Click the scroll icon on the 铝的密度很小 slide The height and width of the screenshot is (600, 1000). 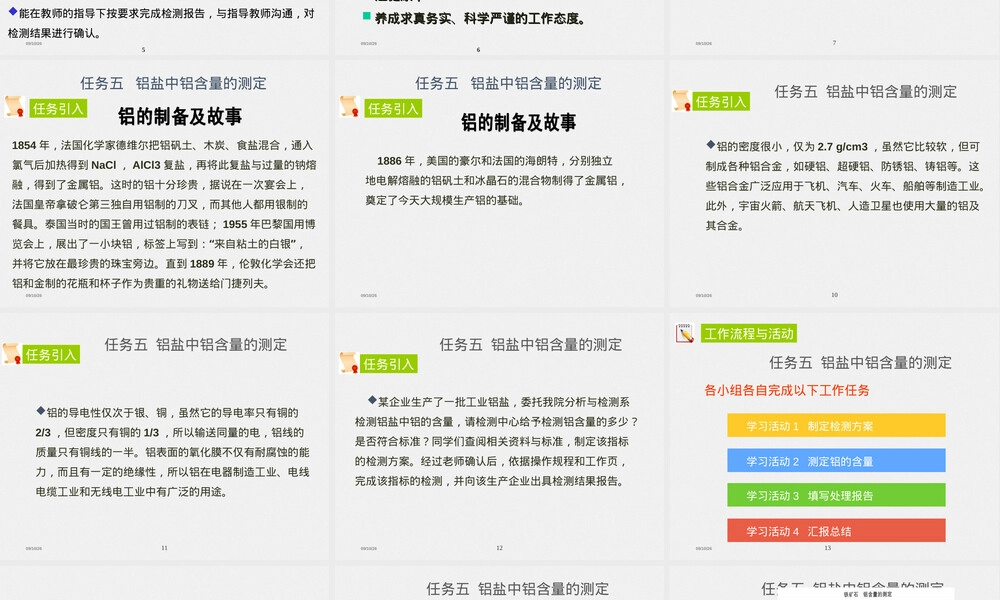point(682,100)
